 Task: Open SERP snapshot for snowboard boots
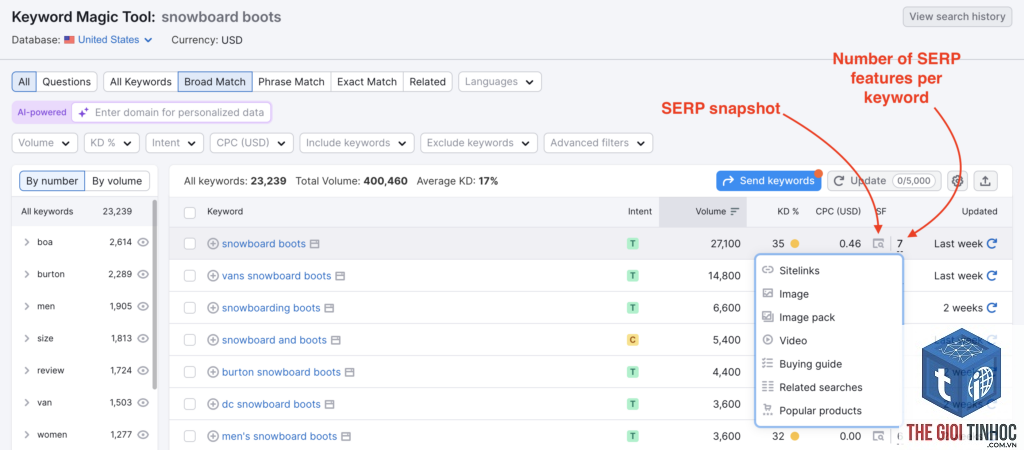879,244
